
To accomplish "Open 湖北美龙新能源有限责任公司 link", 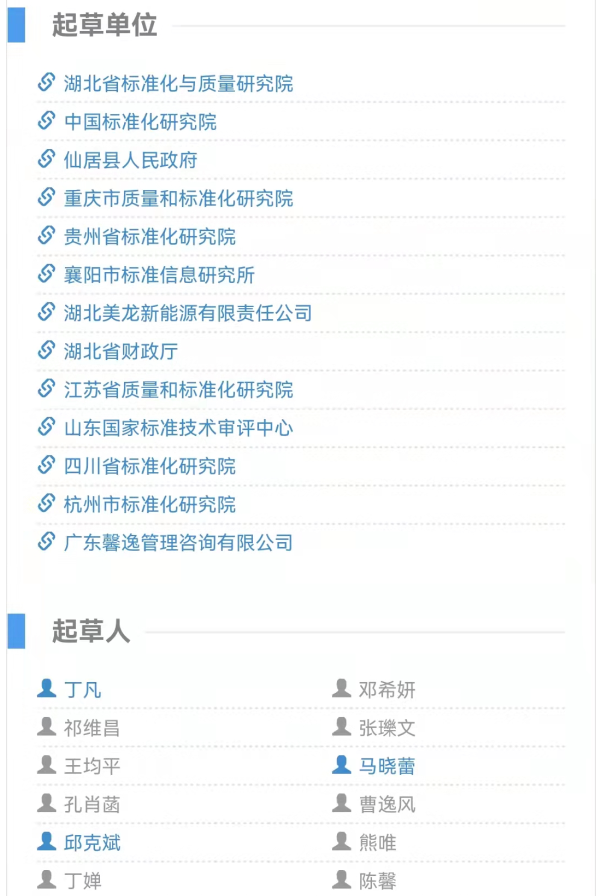I will 188,313.
